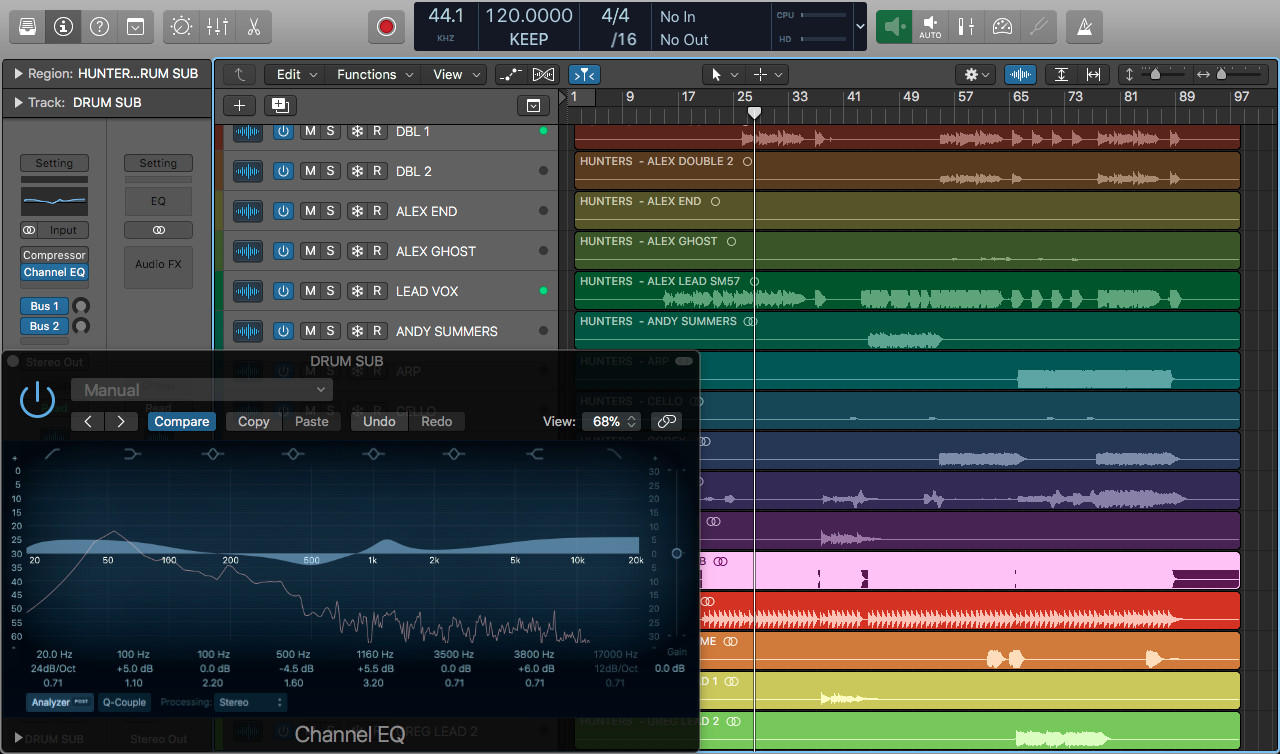Toggle Channel EQ power button
1280x754 pixels.
pos(38,400)
